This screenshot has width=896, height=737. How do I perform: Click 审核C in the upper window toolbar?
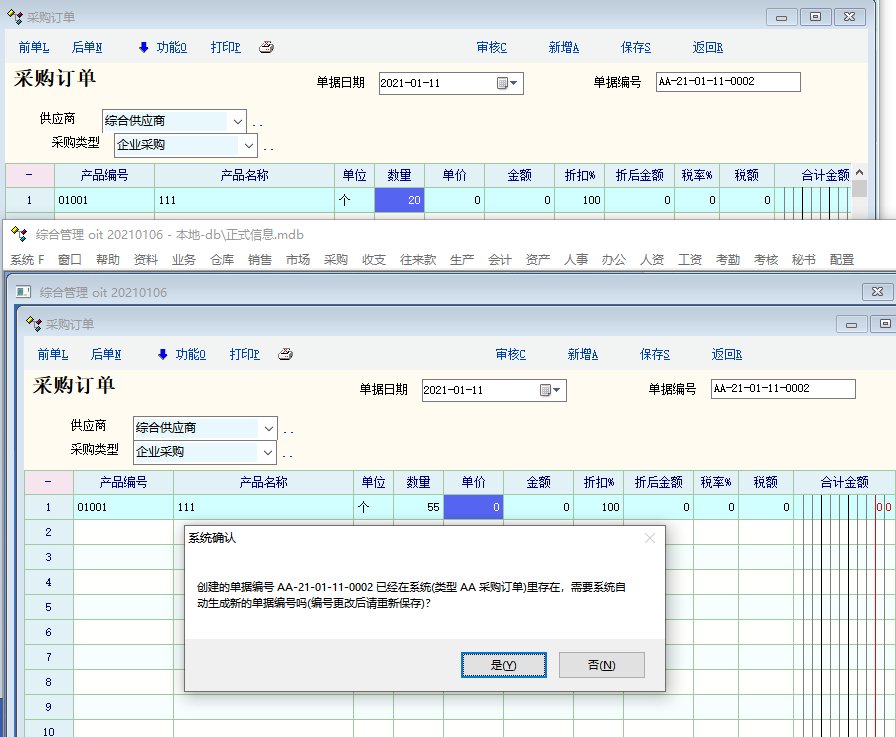[x=491, y=47]
